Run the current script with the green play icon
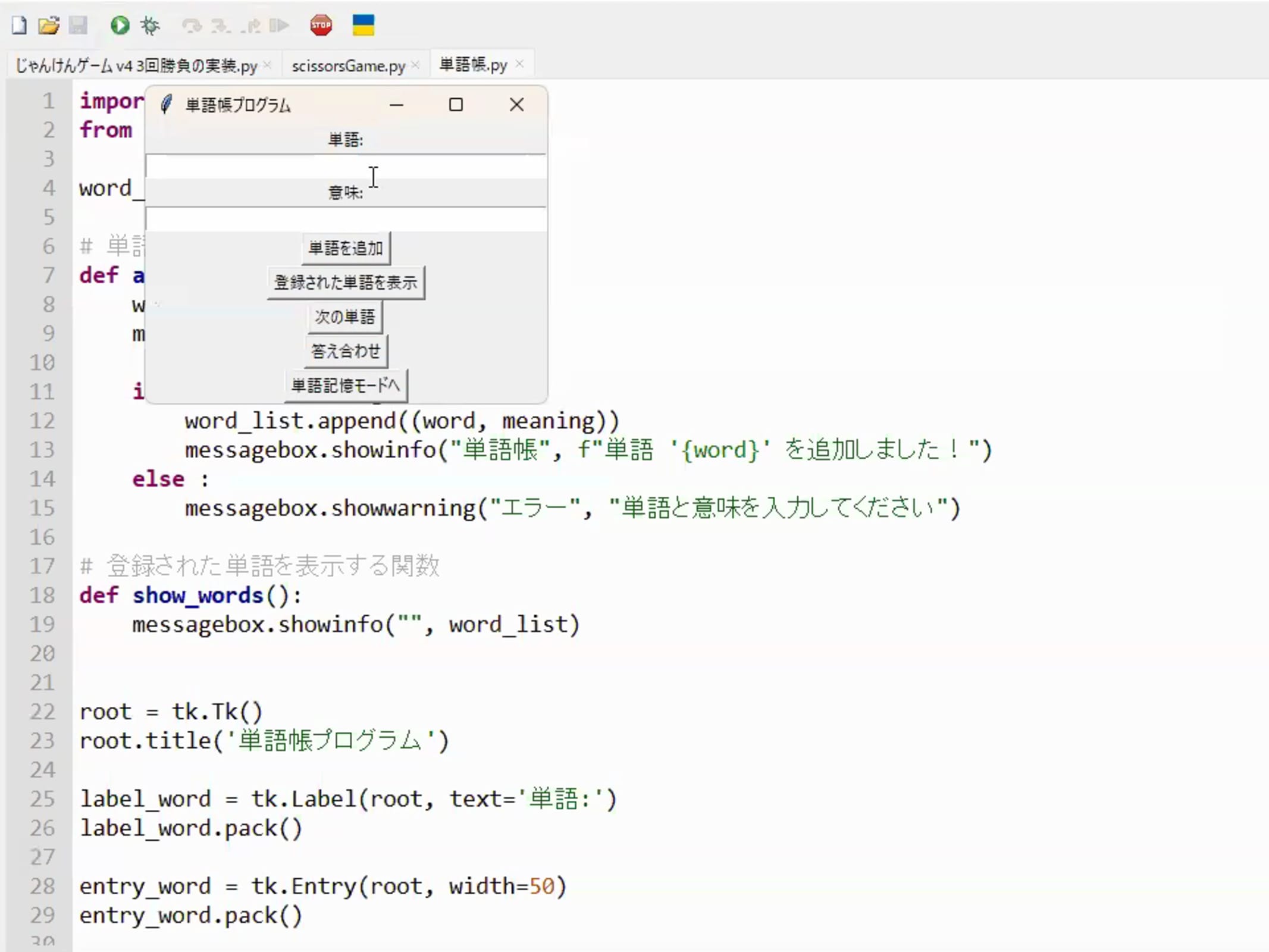The height and width of the screenshot is (952, 1269). [x=120, y=26]
